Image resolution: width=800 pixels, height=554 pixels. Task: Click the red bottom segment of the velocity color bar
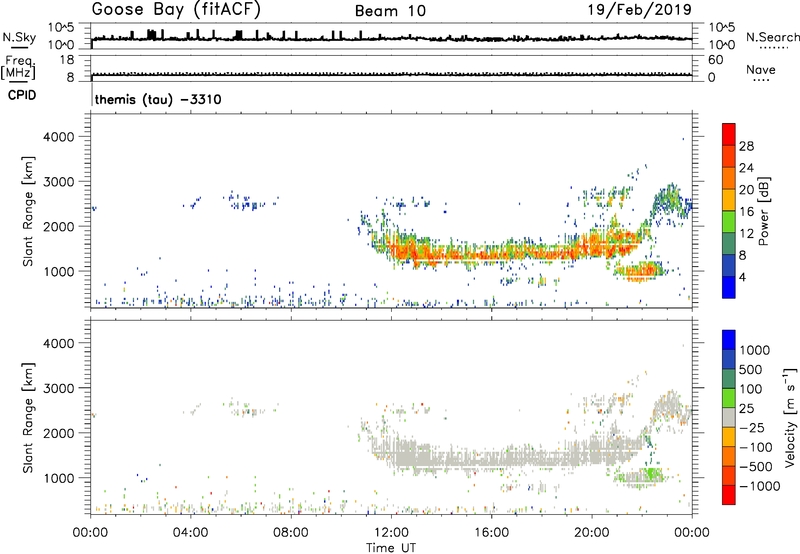pos(729,495)
